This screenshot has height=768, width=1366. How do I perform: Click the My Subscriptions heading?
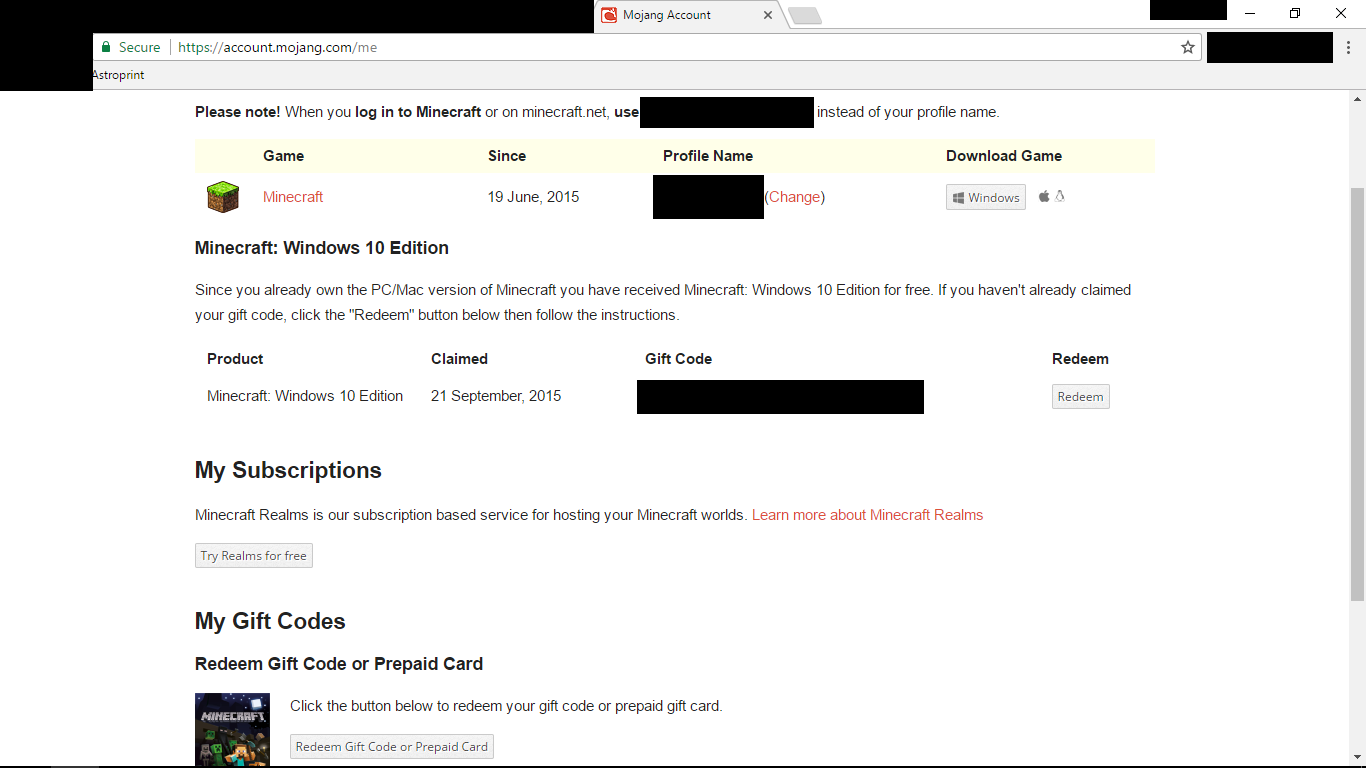point(288,471)
